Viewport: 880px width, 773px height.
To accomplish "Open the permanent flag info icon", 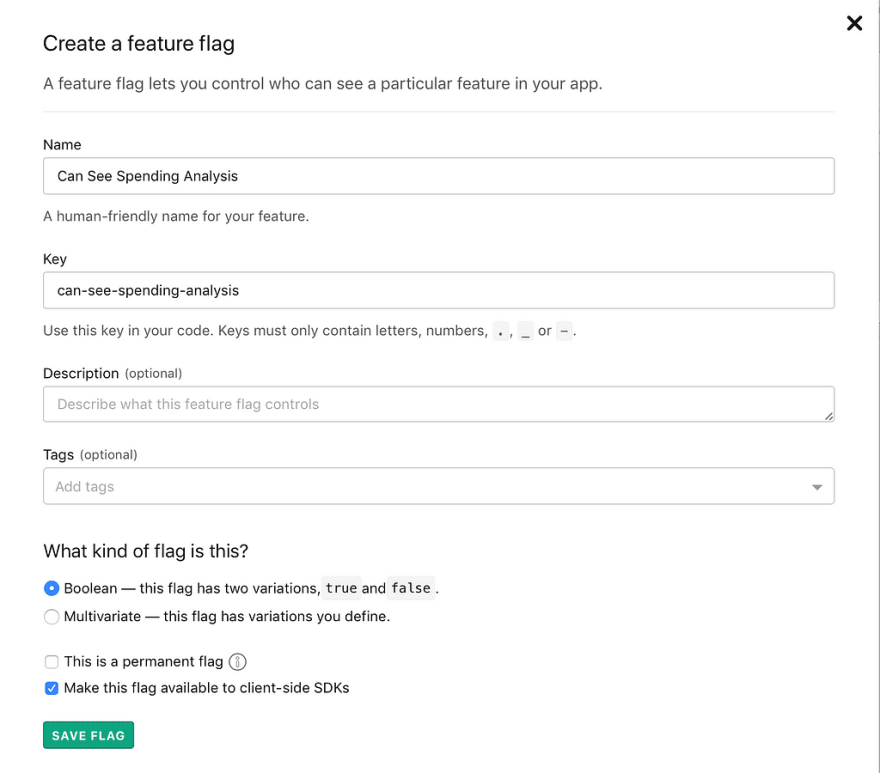I will 237,662.
